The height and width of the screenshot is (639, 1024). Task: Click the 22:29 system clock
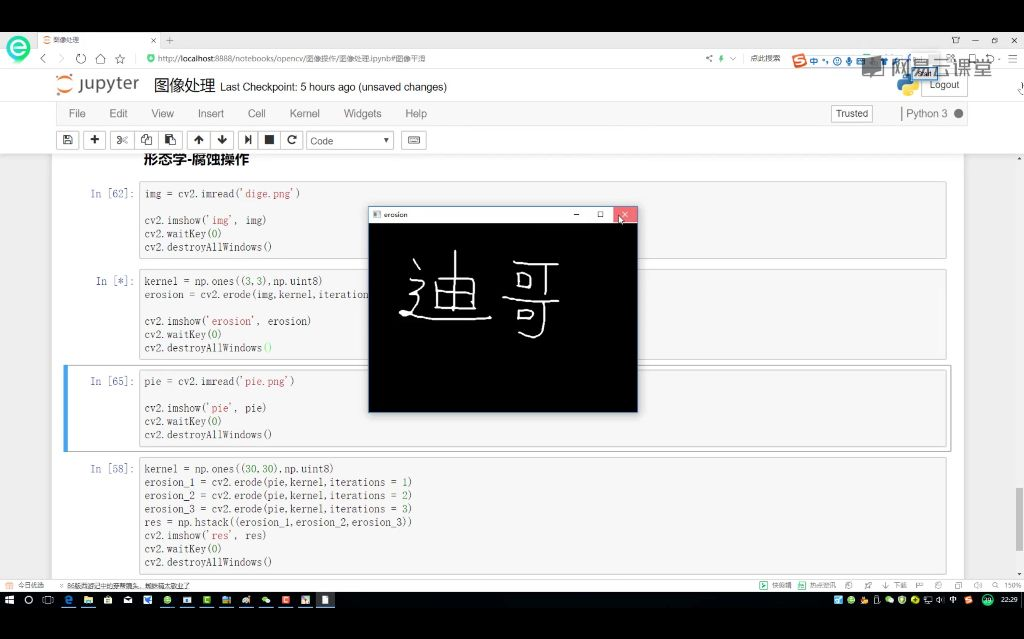pos(1009,600)
